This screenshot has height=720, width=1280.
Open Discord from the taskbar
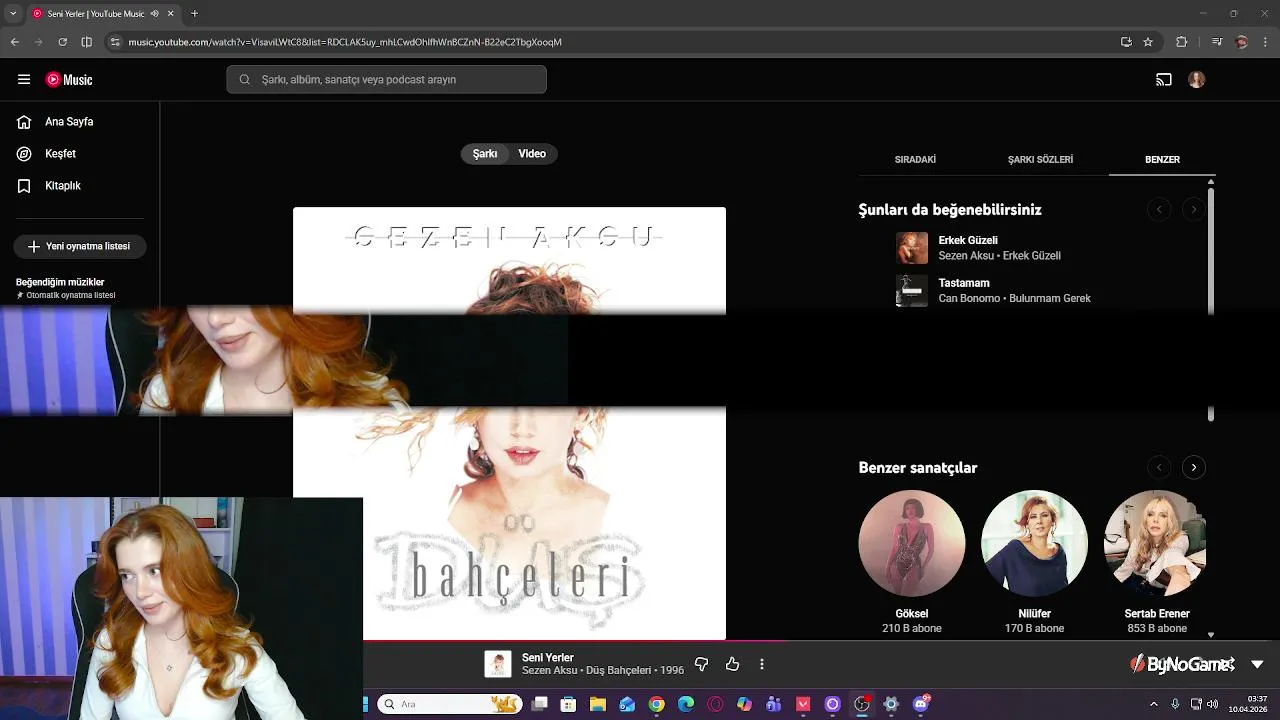tap(921, 704)
